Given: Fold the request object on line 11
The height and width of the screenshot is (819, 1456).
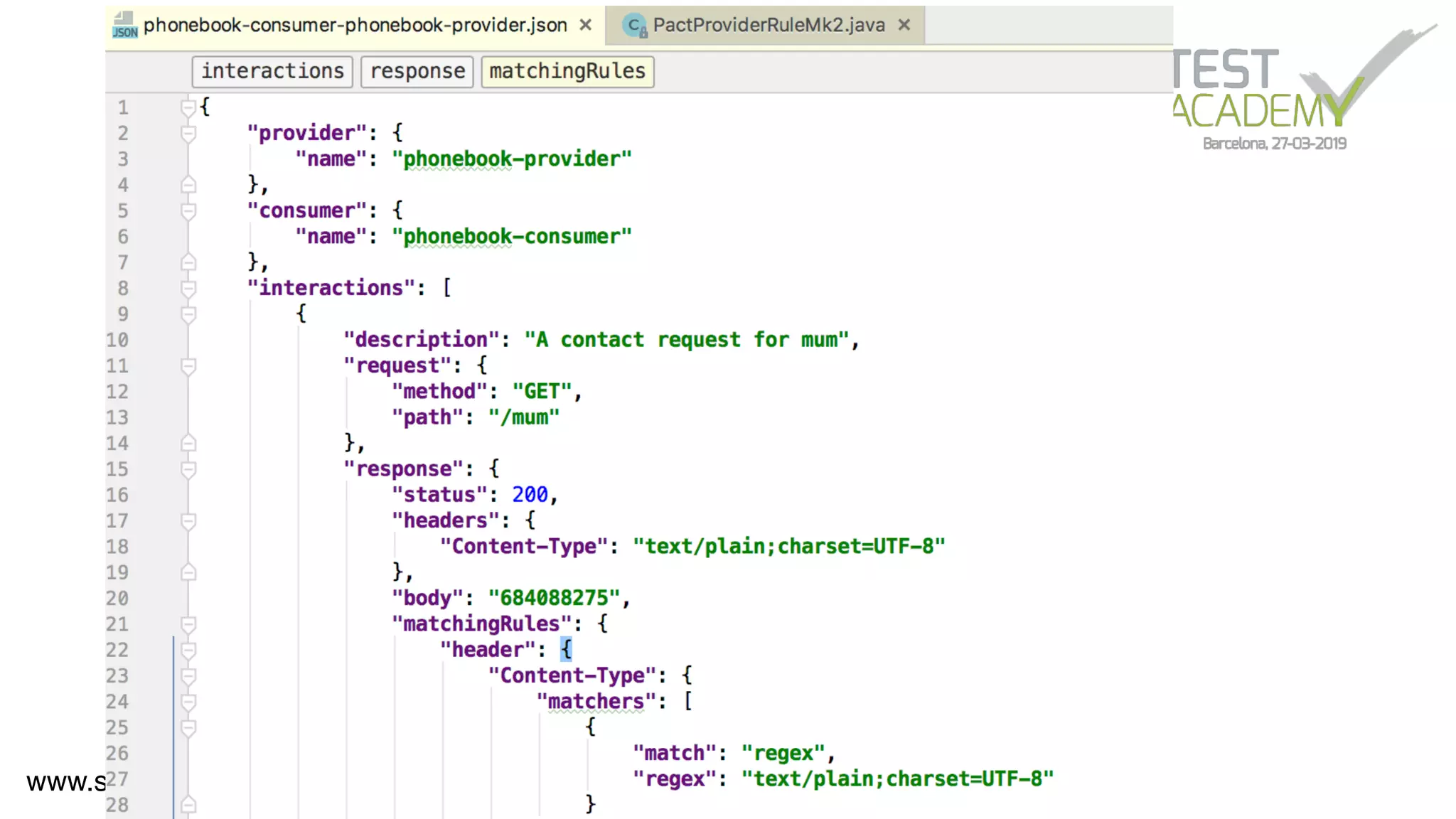Looking at the screenshot, I should (188, 366).
